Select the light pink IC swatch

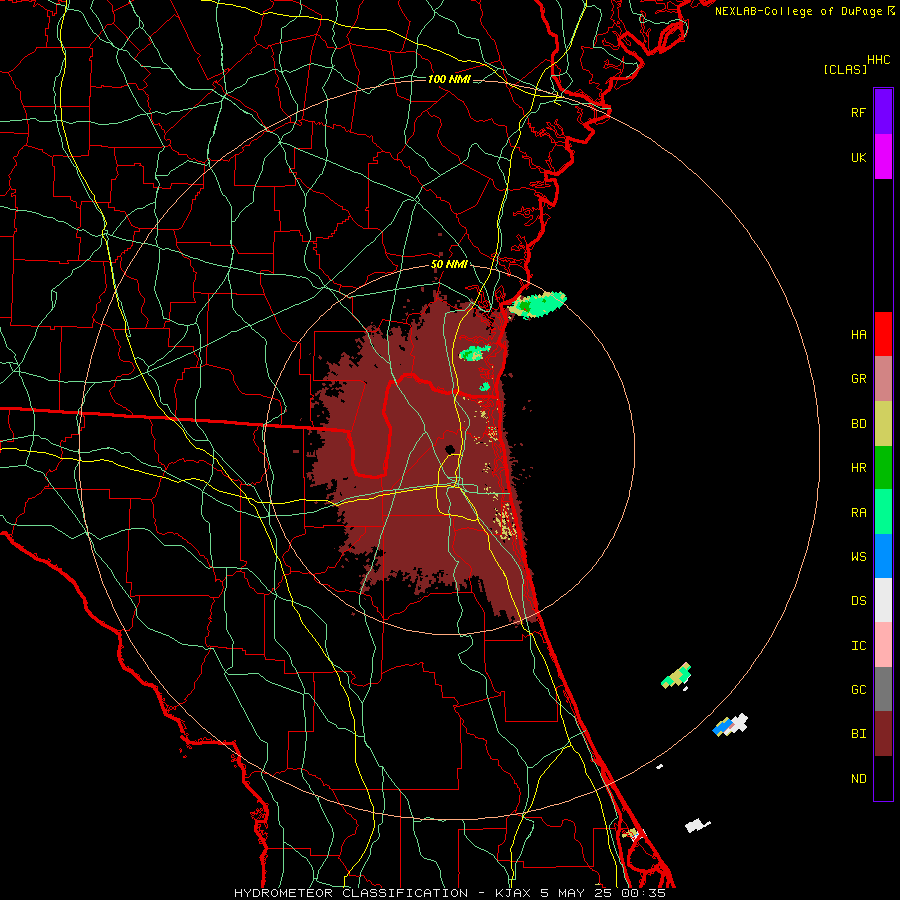(x=883, y=645)
